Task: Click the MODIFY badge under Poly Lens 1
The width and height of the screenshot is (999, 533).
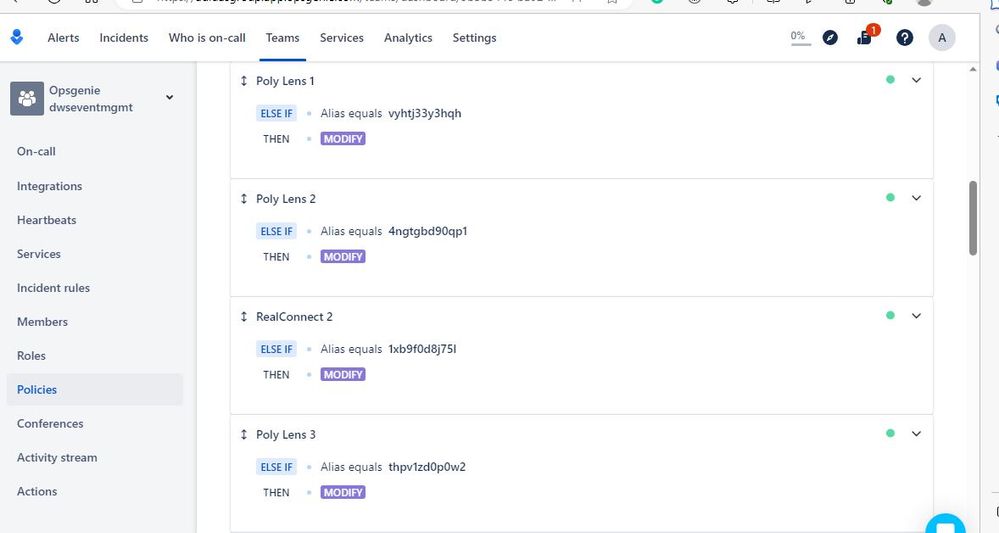Action: point(343,139)
